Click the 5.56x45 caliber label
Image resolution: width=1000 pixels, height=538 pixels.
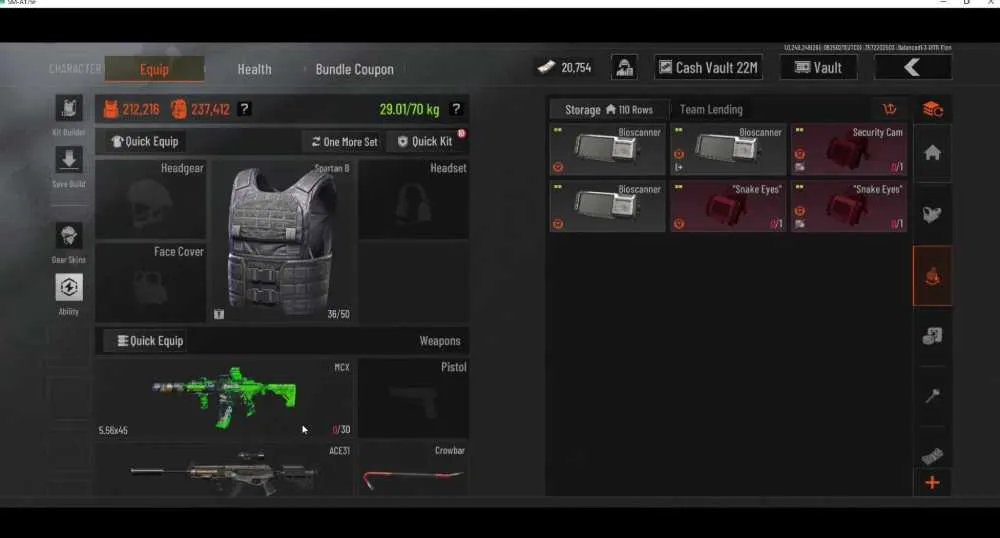point(113,430)
